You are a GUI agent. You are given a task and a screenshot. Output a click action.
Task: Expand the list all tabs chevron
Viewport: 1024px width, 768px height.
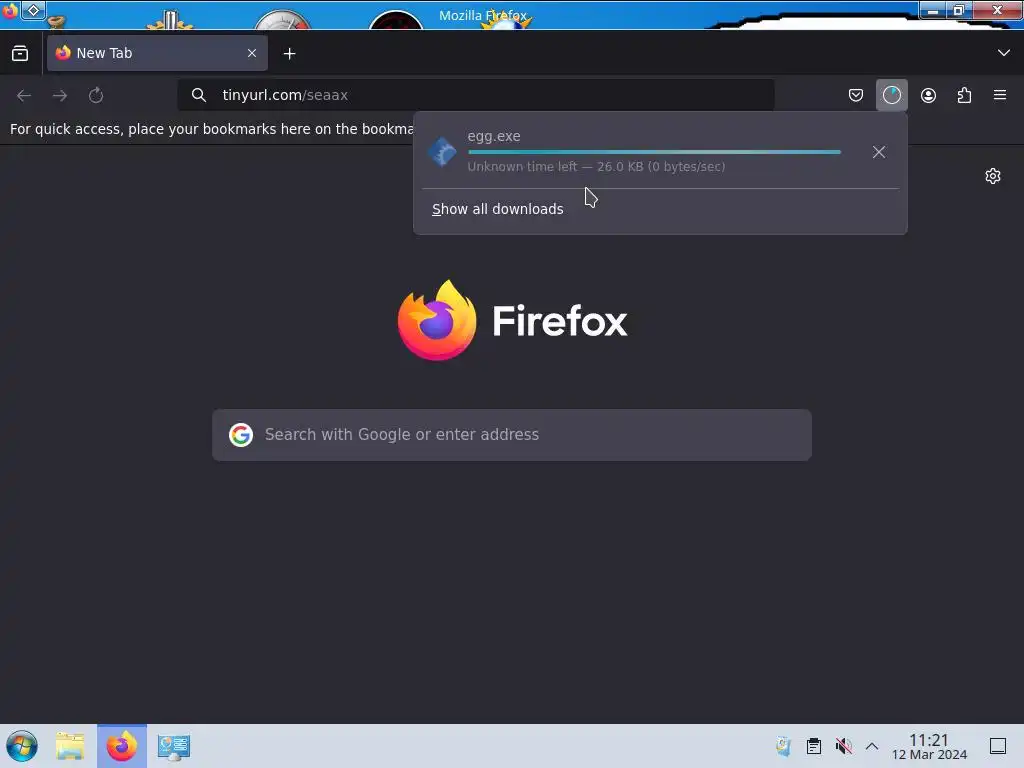pyautogui.click(x=1004, y=53)
